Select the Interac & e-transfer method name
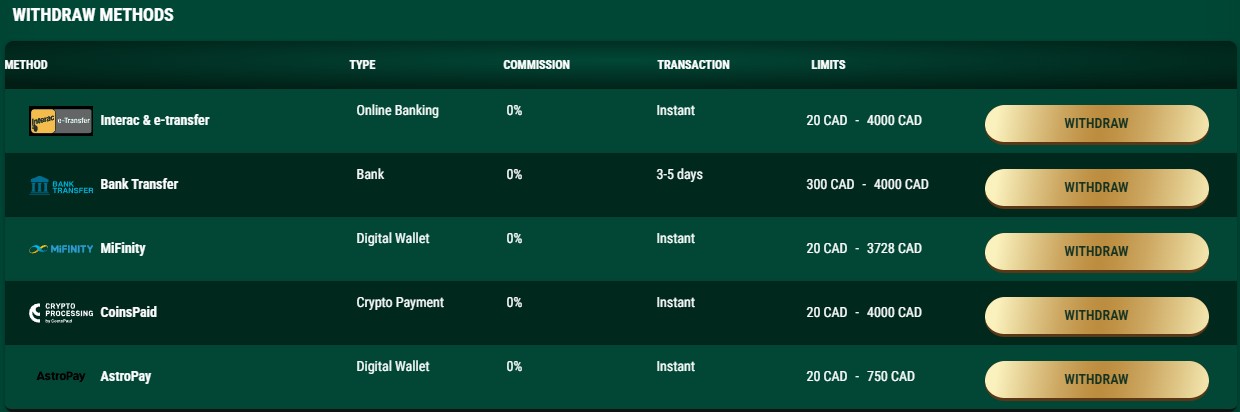This screenshot has width=1240, height=412. point(155,121)
